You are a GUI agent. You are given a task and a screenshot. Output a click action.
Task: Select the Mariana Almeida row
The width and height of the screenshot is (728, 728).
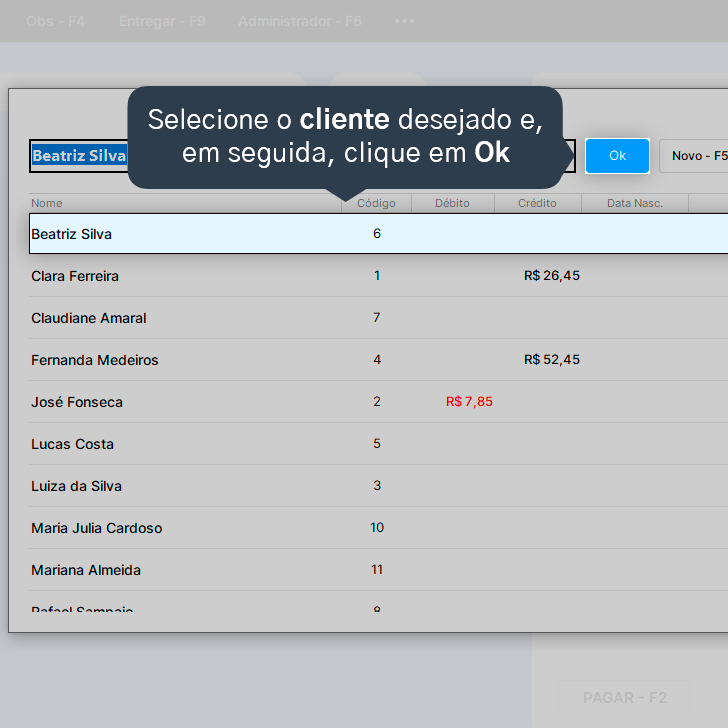(378, 570)
